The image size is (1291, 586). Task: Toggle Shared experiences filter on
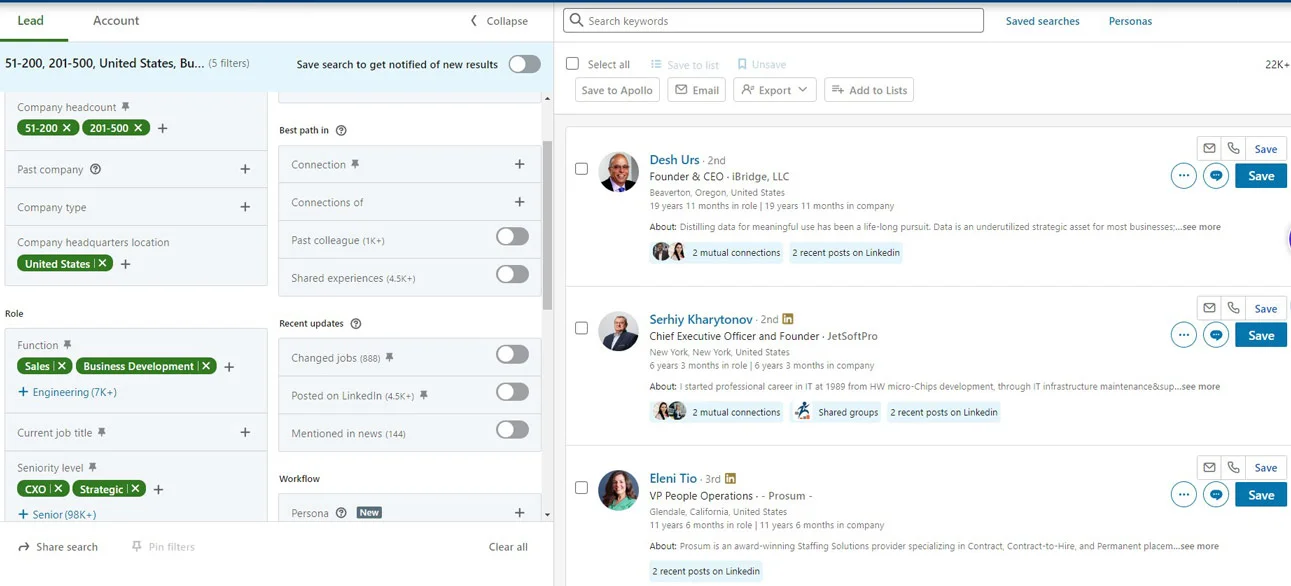click(x=512, y=274)
